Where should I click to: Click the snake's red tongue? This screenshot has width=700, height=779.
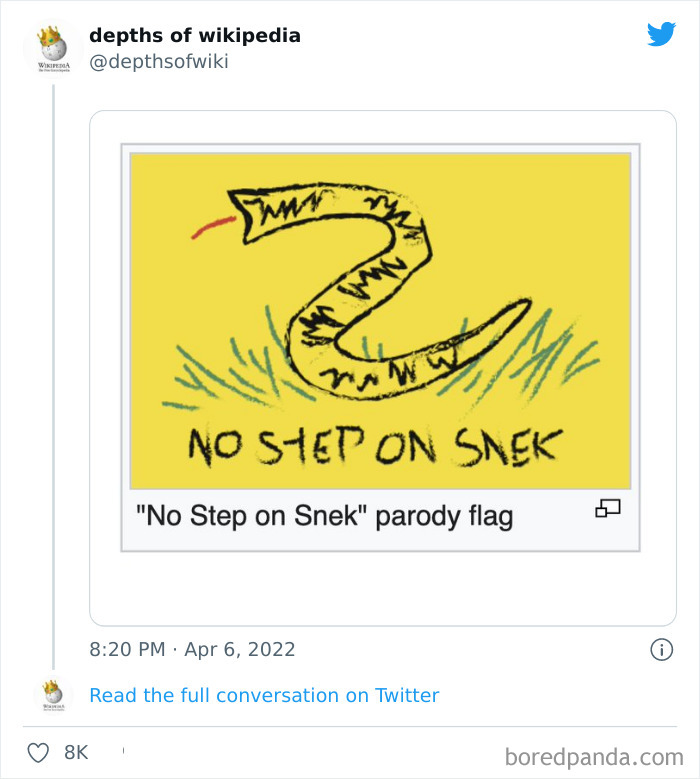[x=209, y=229]
